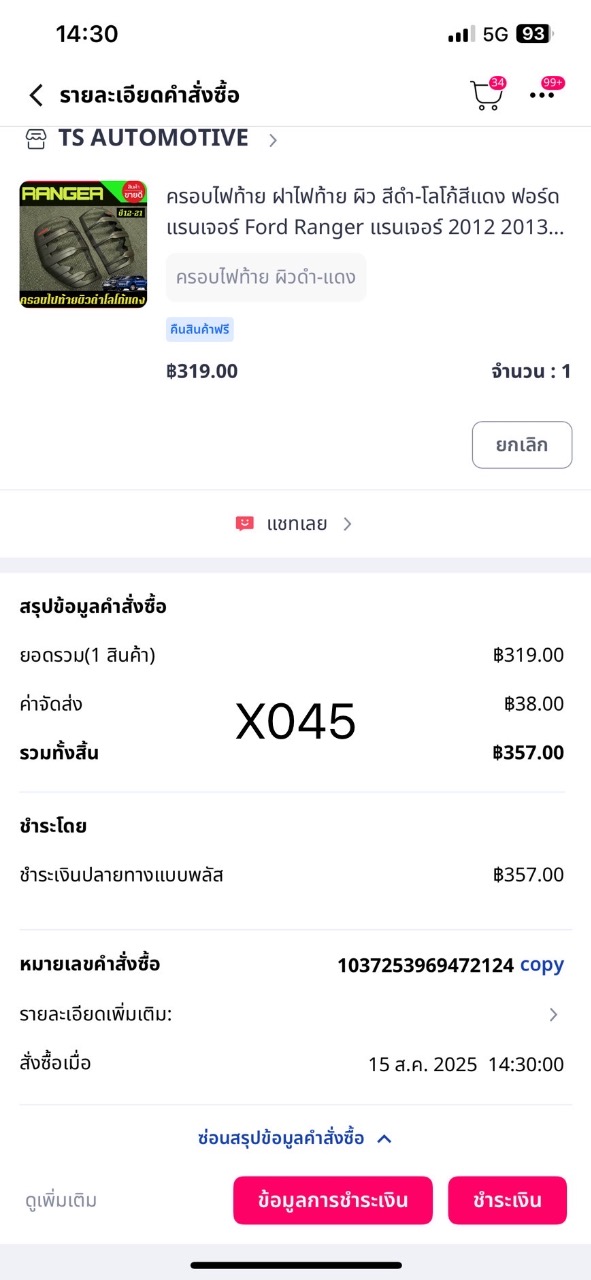
Task: Open the Ranger tail light product thumbnail
Action: coord(83,244)
